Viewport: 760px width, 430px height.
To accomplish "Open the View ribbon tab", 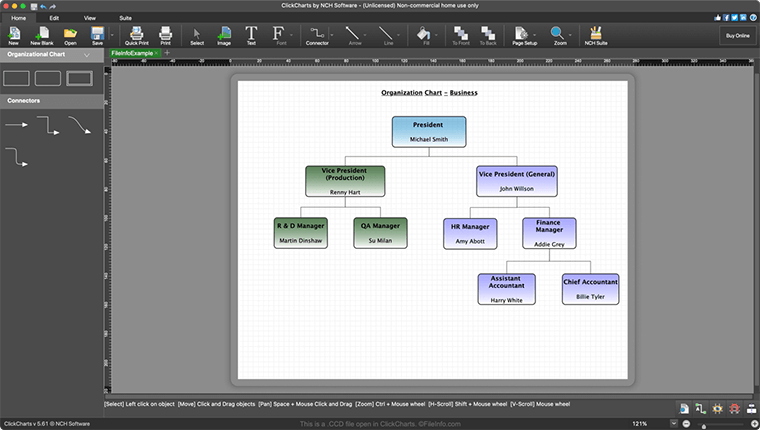I will (x=90, y=18).
